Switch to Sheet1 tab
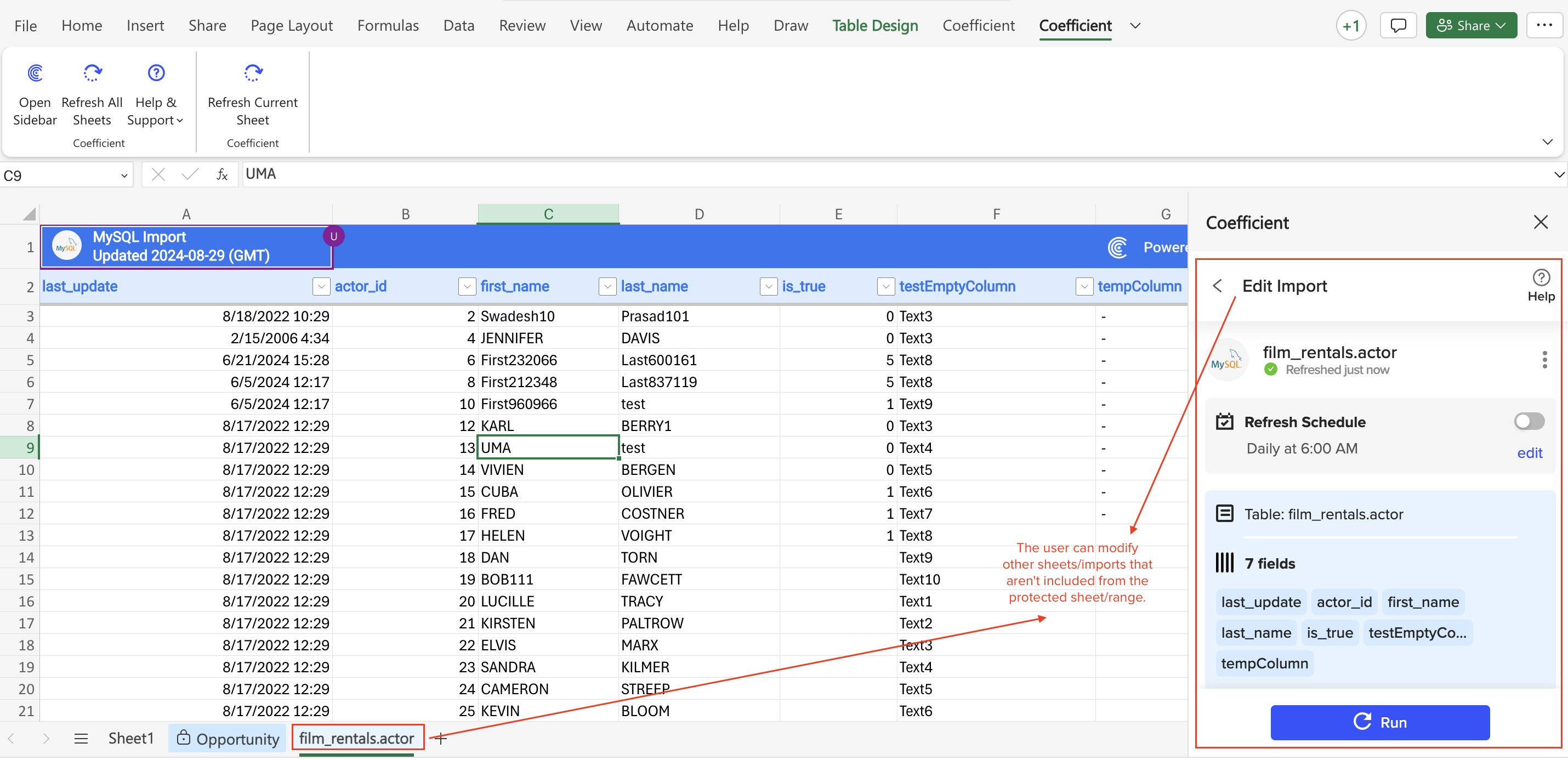1568x760 pixels. click(x=131, y=738)
